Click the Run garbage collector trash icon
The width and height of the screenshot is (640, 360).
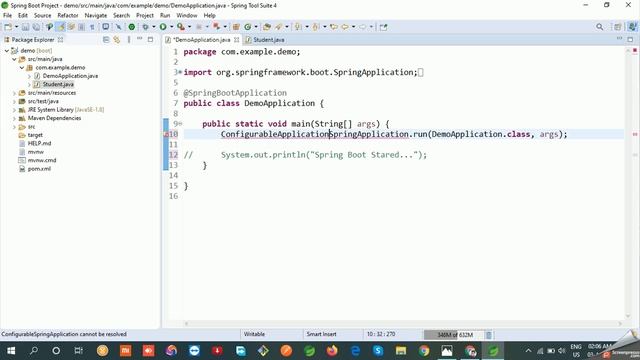click(489, 335)
